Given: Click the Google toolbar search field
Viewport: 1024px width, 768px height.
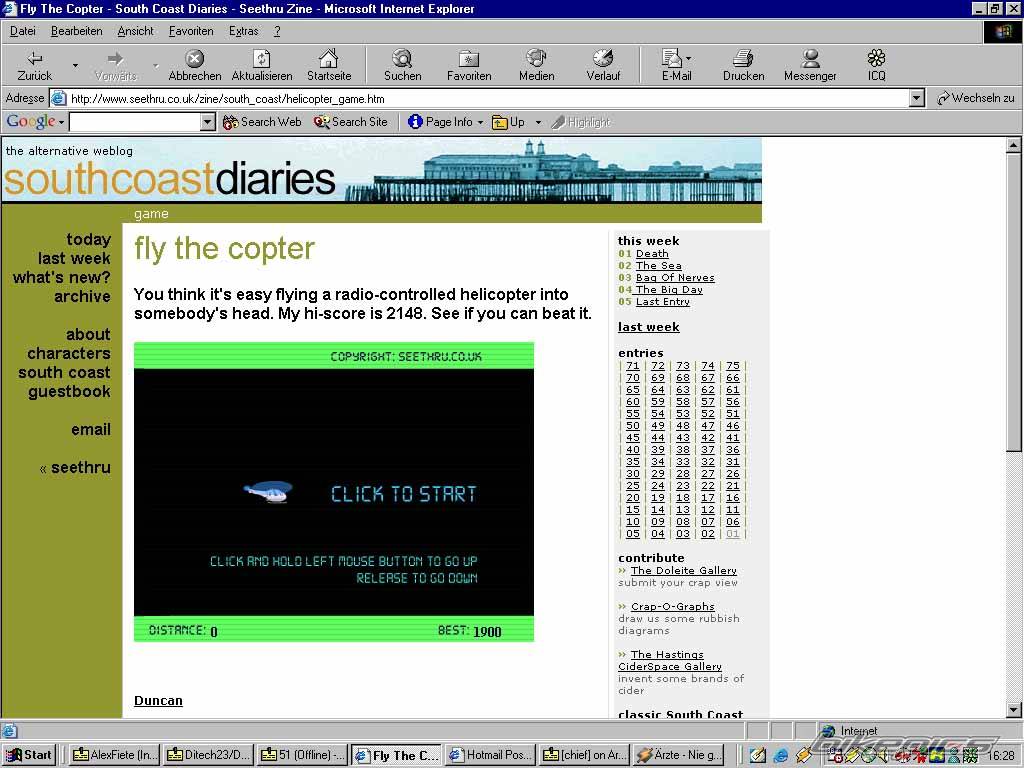Looking at the screenshot, I should (x=134, y=122).
